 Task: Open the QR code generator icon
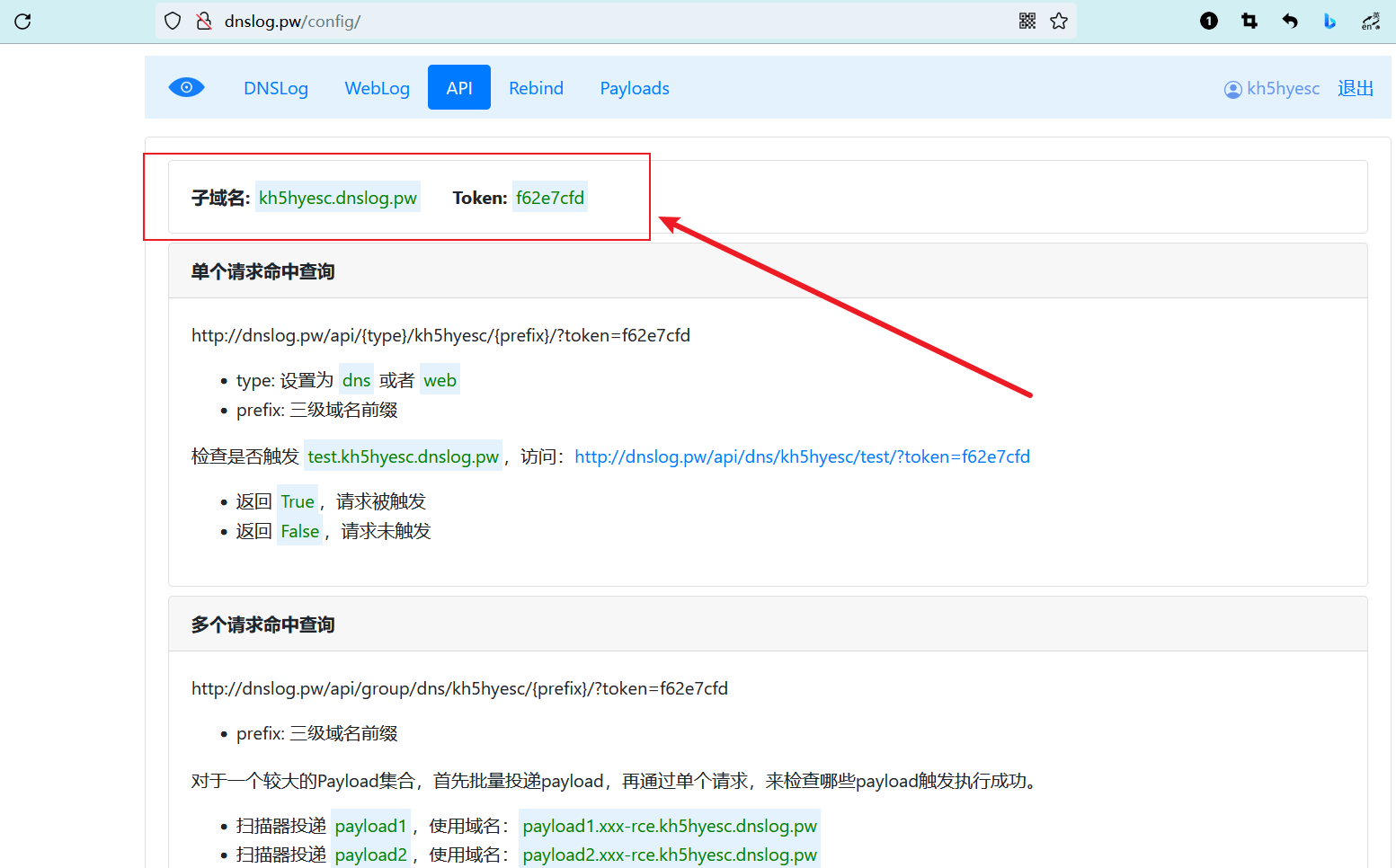(1027, 21)
